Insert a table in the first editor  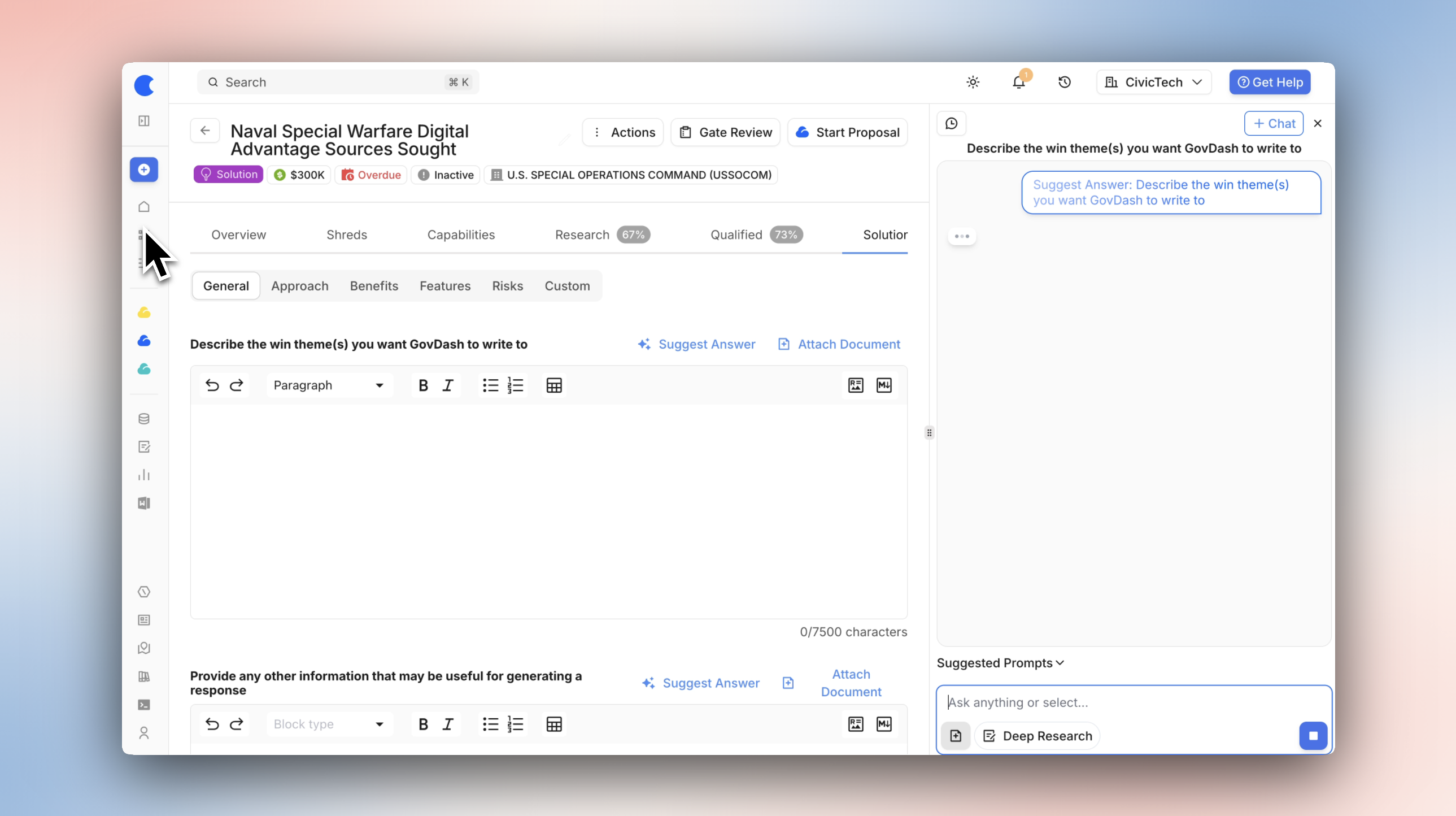tap(554, 385)
